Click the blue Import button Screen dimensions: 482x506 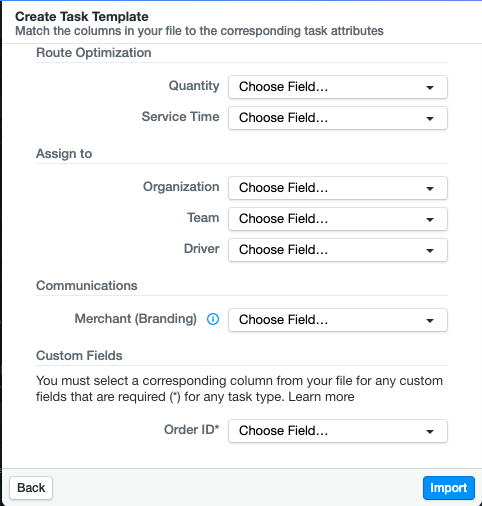(x=449, y=488)
